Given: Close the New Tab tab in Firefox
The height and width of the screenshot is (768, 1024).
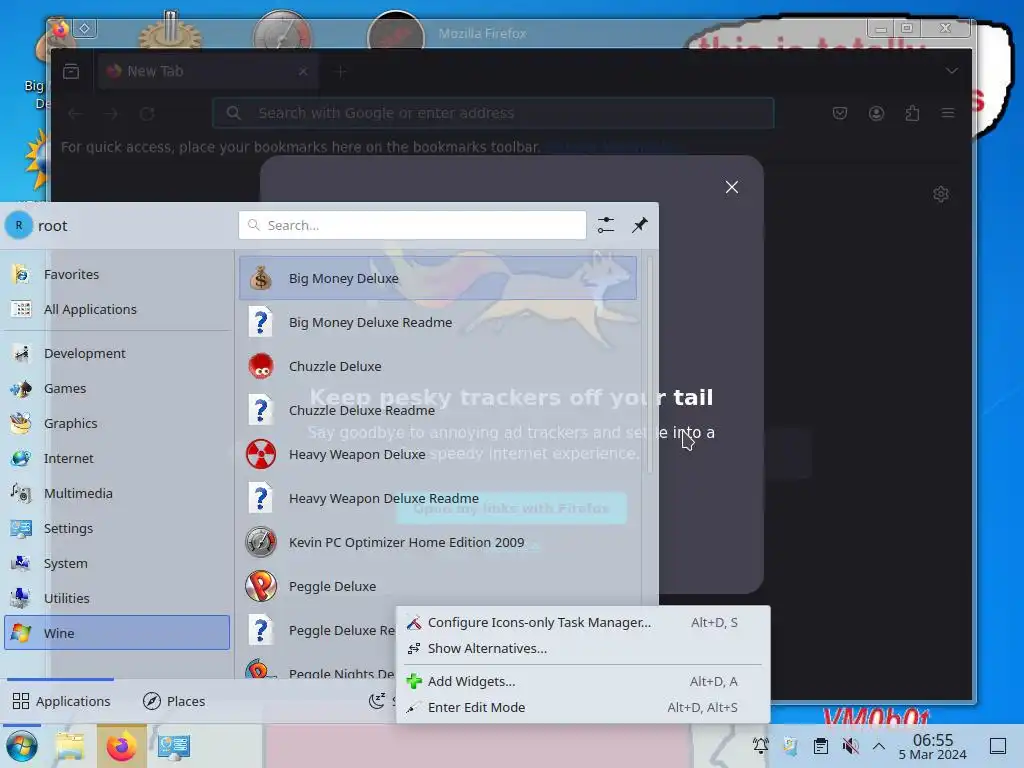Looking at the screenshot, I should coord(303,71).
